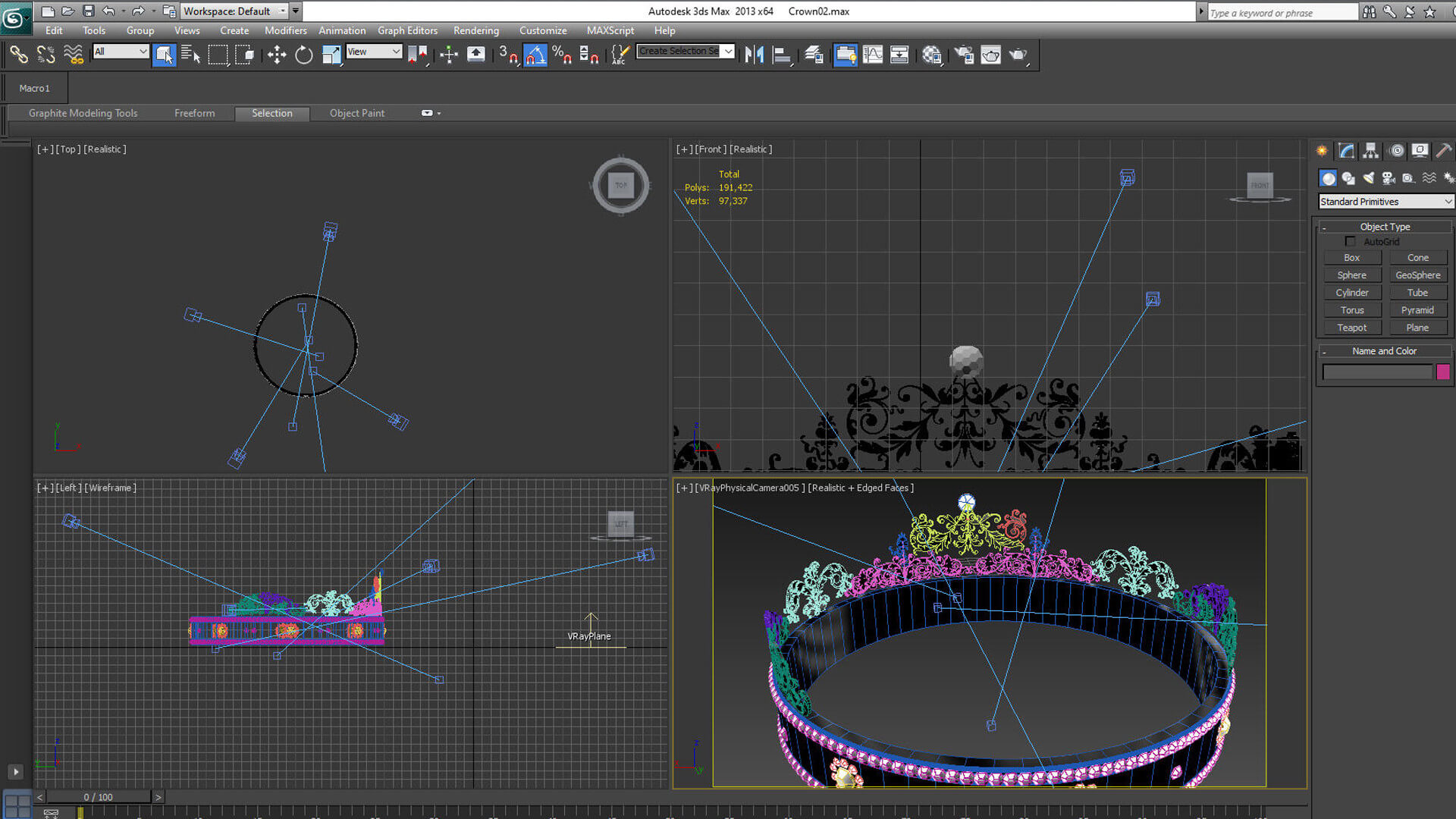
Task: Click the Render Production teapot icon
Action: 1018,55
